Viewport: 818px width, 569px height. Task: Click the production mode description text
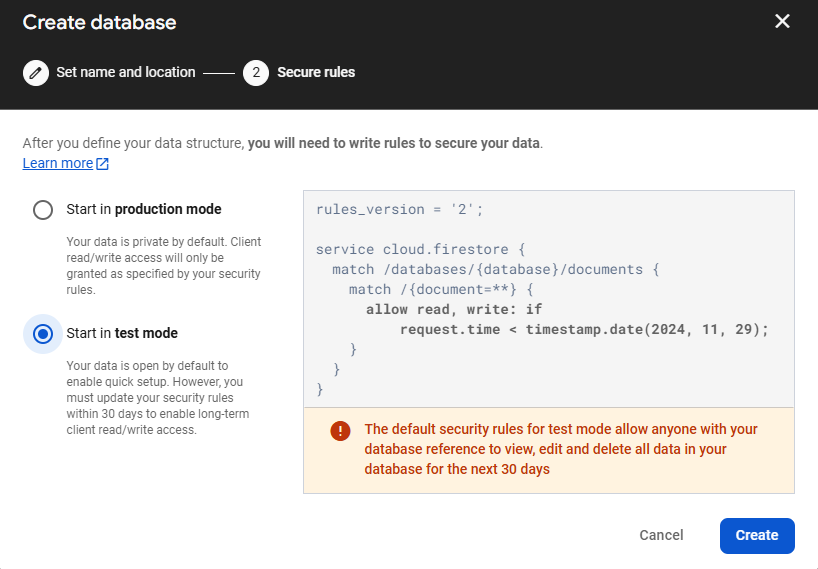click(x=164, y=265)
